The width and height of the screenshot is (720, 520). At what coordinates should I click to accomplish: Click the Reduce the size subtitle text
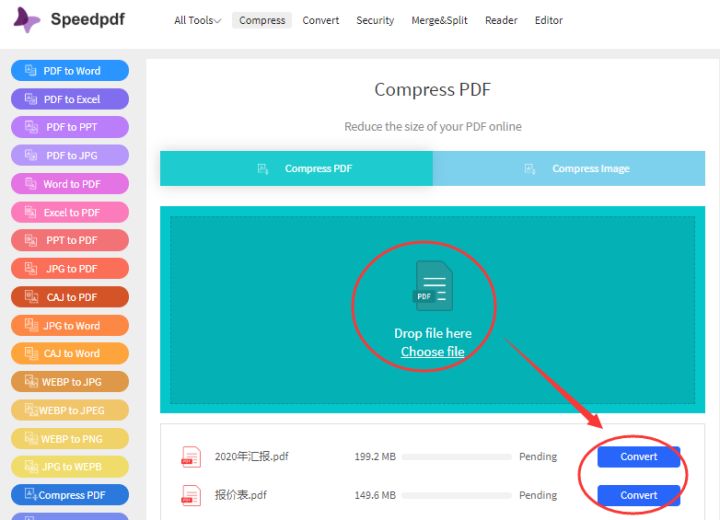pos(433,126)
